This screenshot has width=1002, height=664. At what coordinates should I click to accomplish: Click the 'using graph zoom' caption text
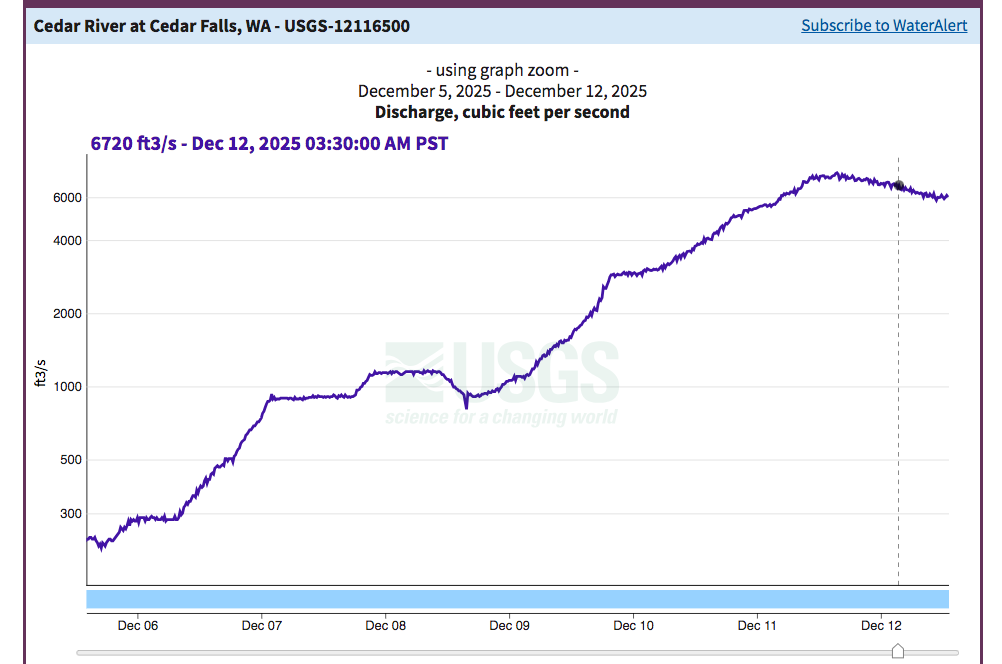pos(502,70)
